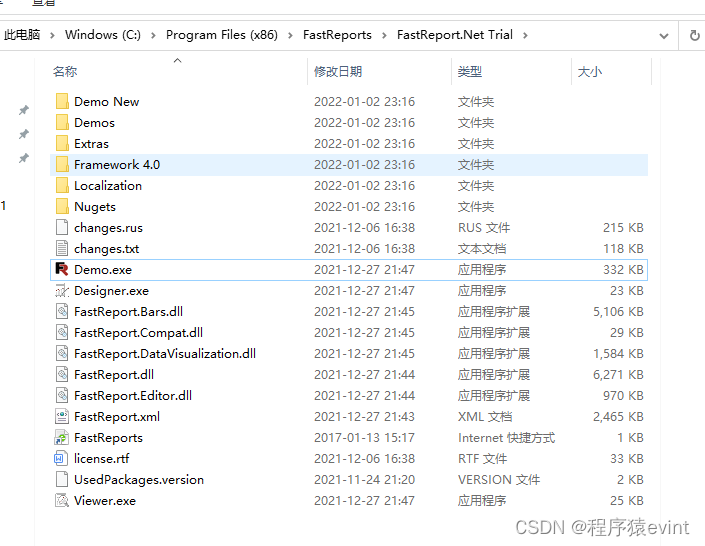This screenshot has height=546, width=705.
Task: Select the Designer.exe application icon
Action: click(62, 291)
